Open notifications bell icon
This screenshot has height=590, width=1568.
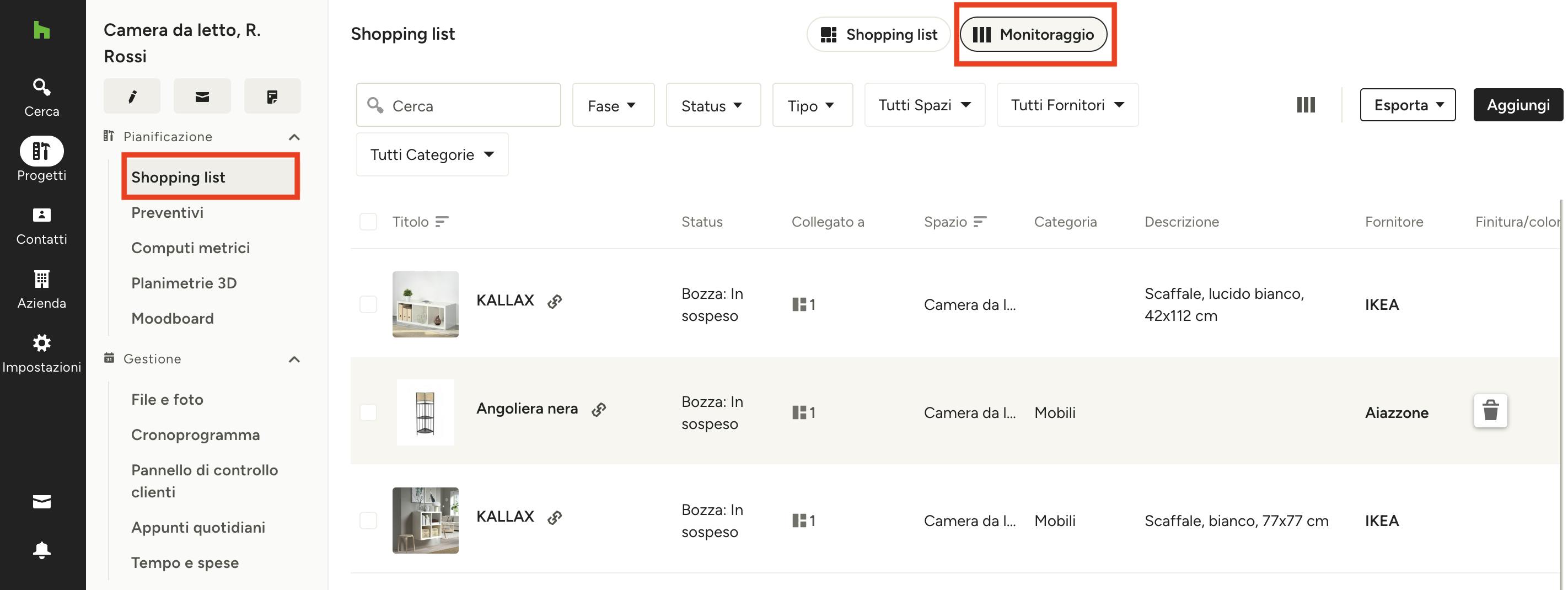pyautogui.click(x=41, y=550)
